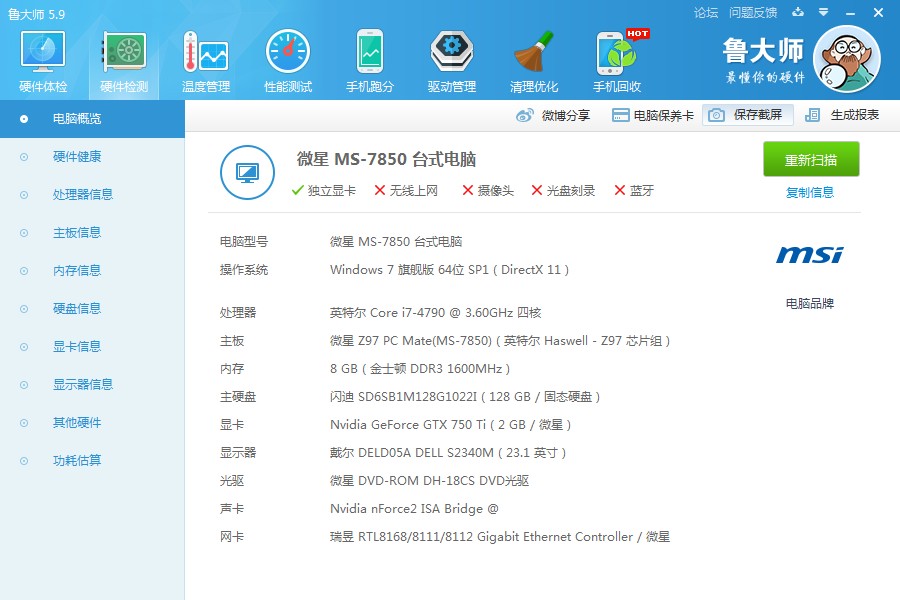This screenshot has width=900, height=600.
Task: Click the 独立显卡 feature indicator
Action: pyautogui.click(x=324, y=191)
